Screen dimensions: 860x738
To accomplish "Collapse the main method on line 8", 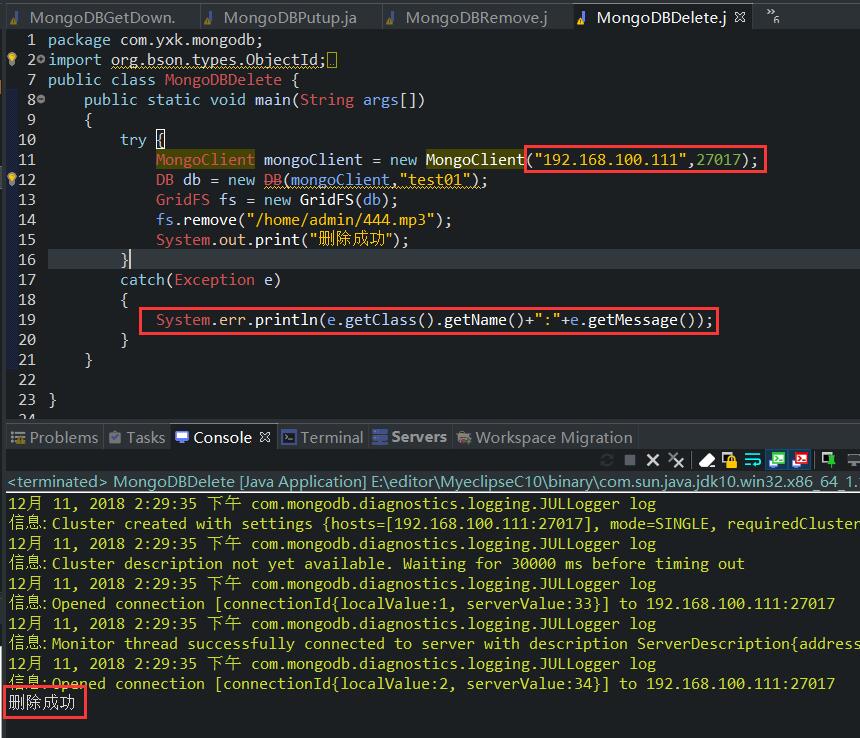I will 41,99.
